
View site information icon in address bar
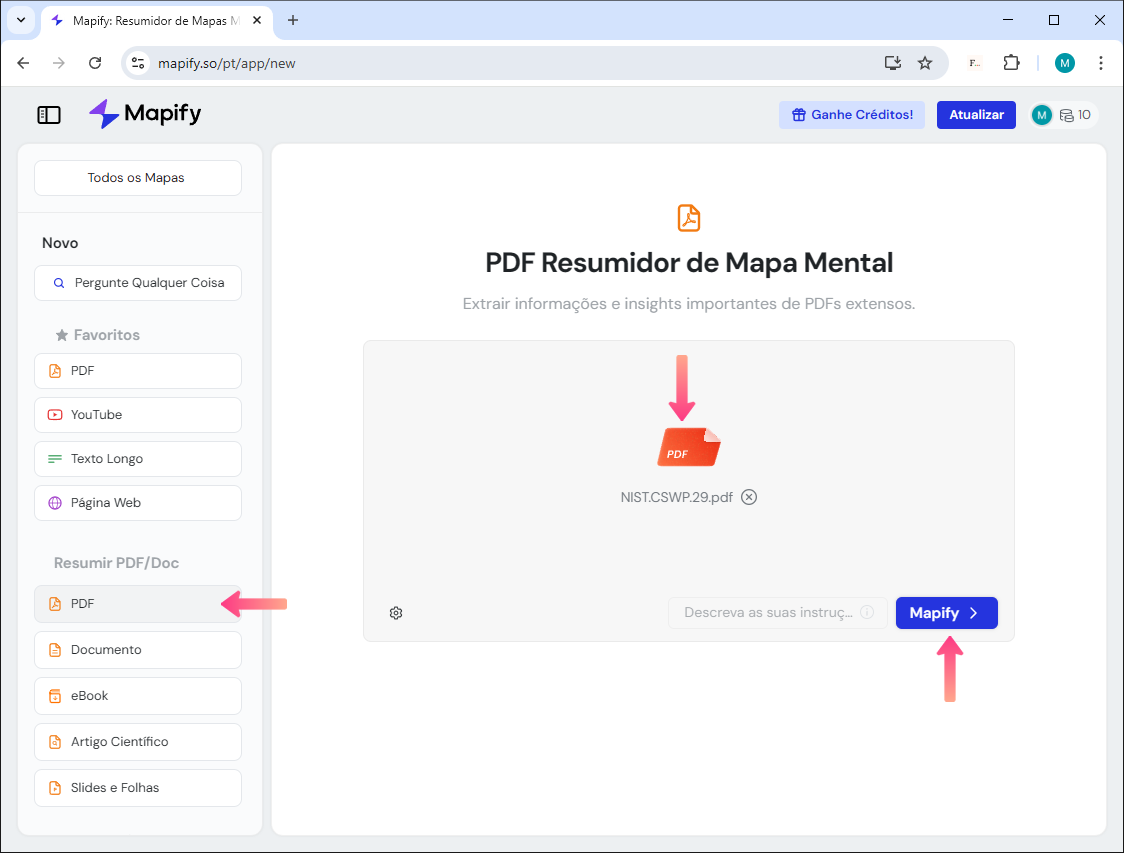coord(138,63)
